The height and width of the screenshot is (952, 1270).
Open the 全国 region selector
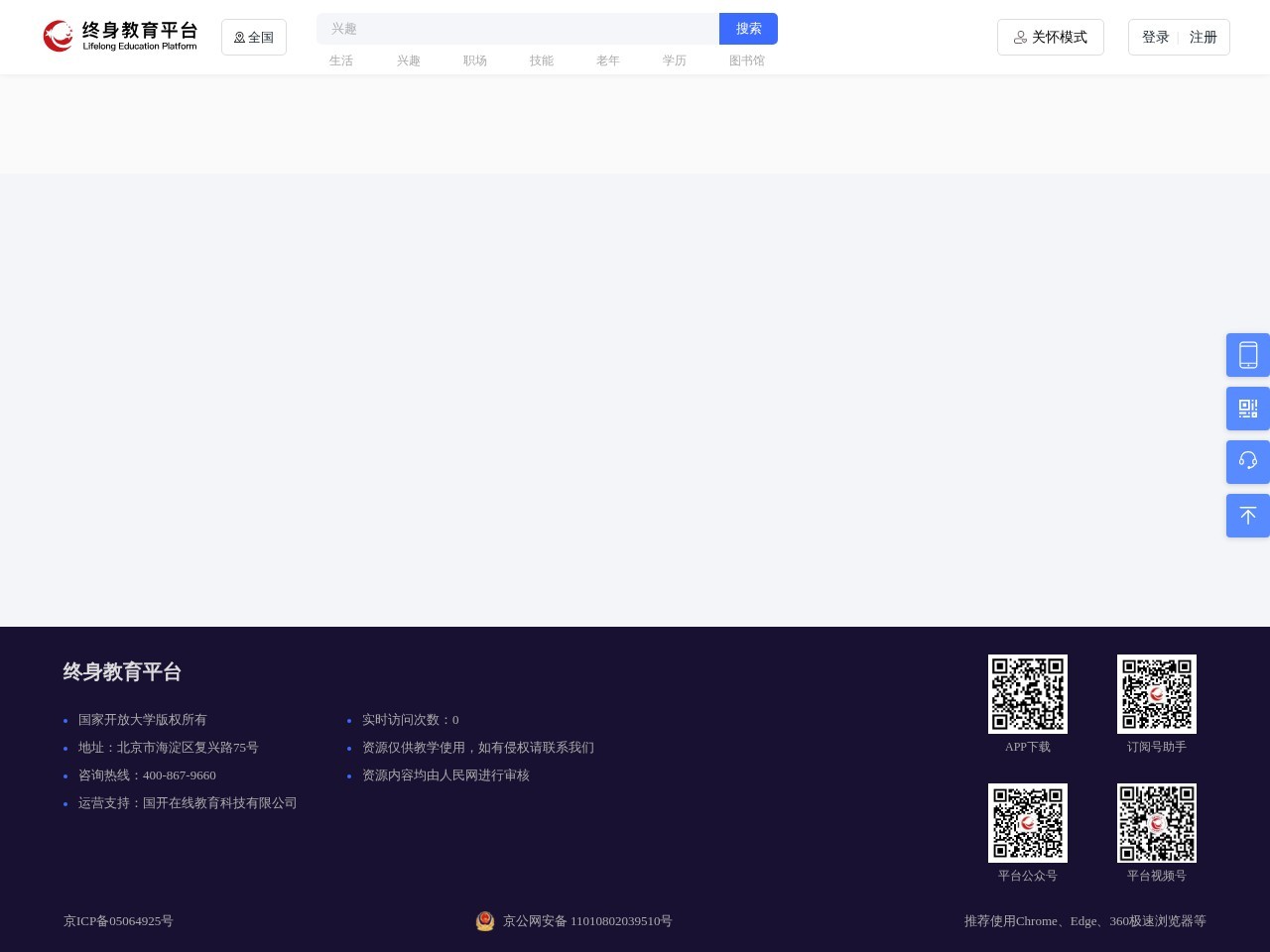253,37
